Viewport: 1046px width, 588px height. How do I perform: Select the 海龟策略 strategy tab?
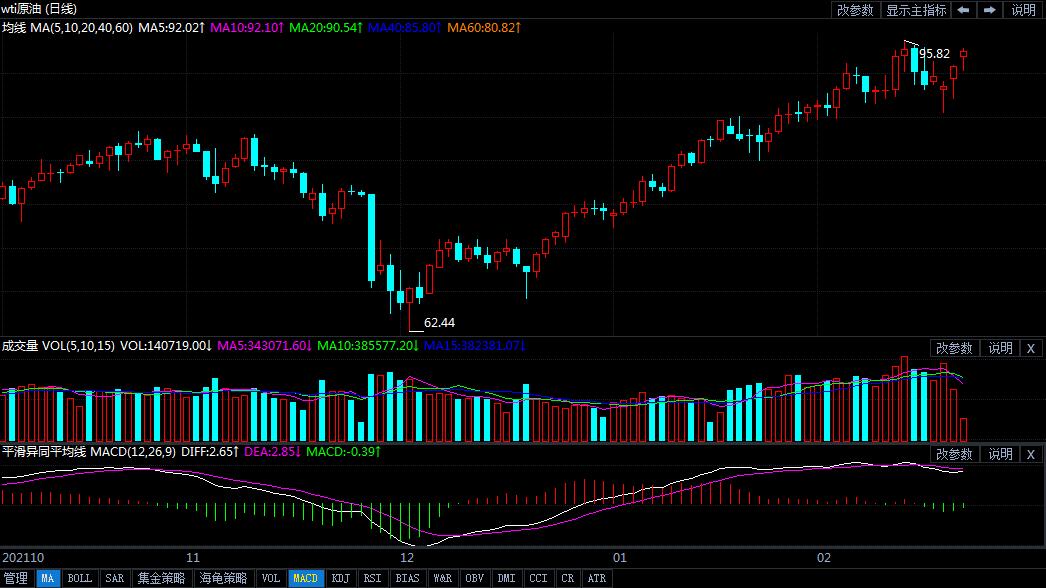tap(223, 578)
